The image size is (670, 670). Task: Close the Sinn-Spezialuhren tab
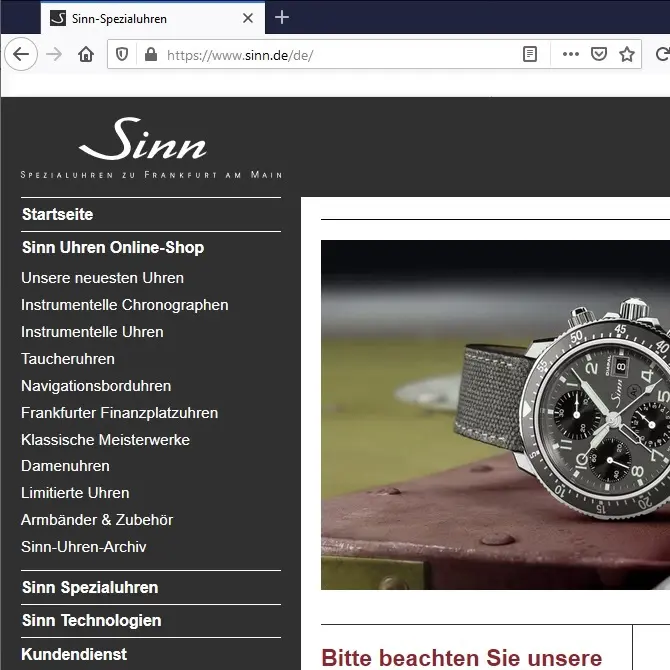tap(249, 18)
